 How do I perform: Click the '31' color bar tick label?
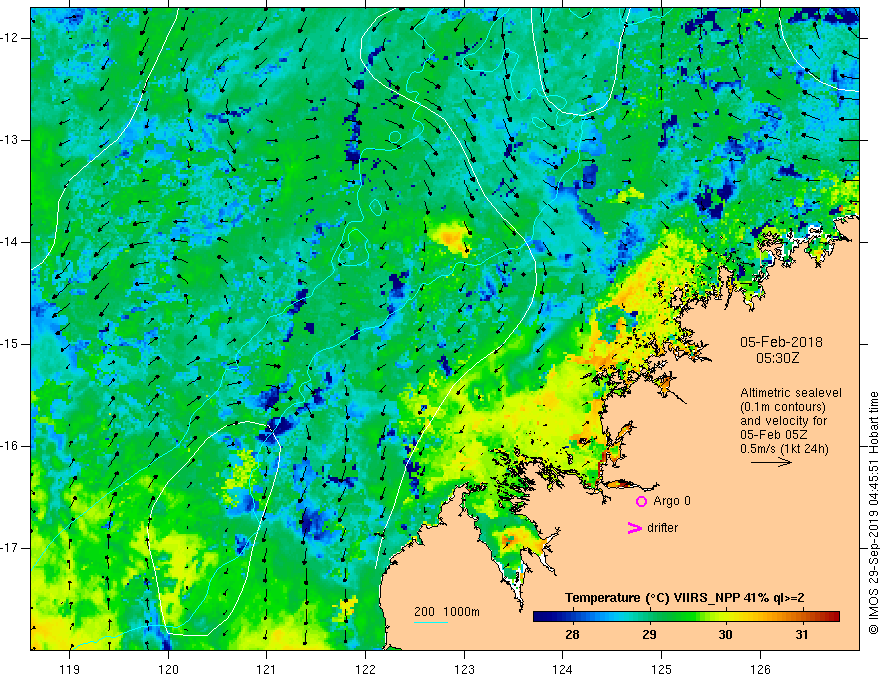pyautogui.click(x=802, y=635)
